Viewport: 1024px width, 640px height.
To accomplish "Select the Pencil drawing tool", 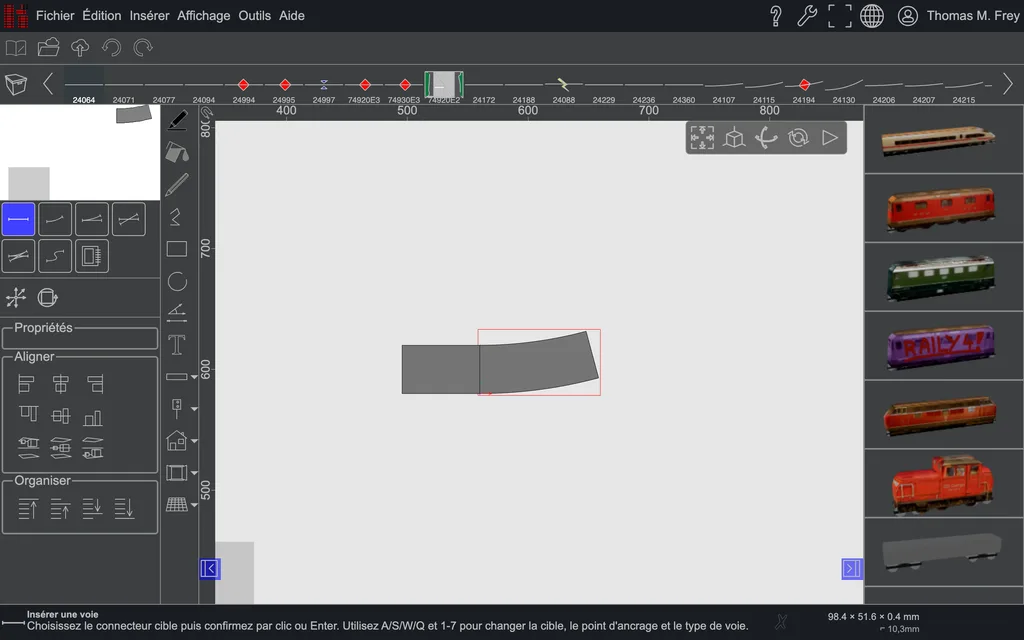I will 177,185.
